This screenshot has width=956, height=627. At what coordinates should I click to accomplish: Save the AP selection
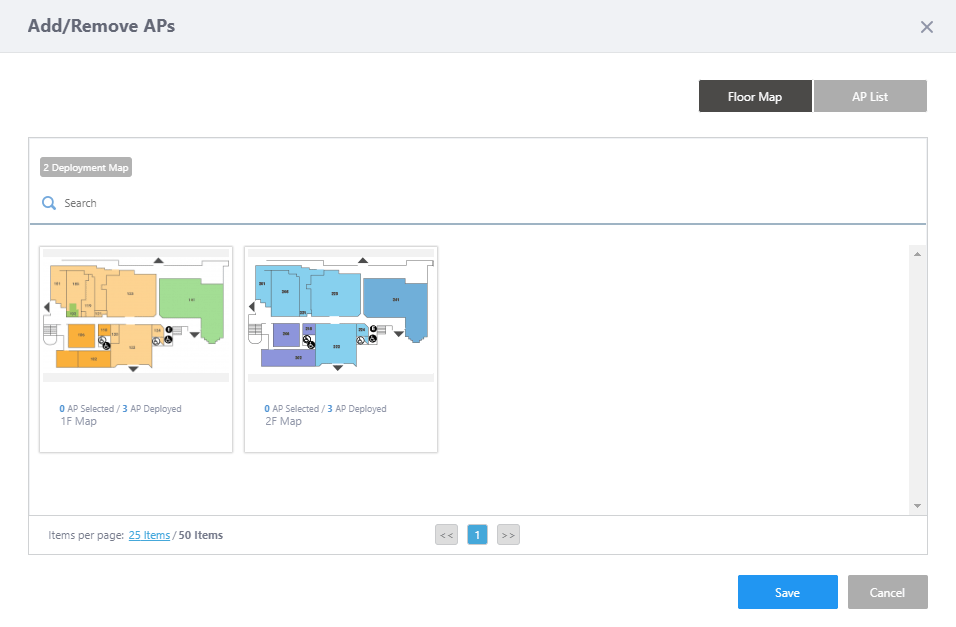coord(787,592)
